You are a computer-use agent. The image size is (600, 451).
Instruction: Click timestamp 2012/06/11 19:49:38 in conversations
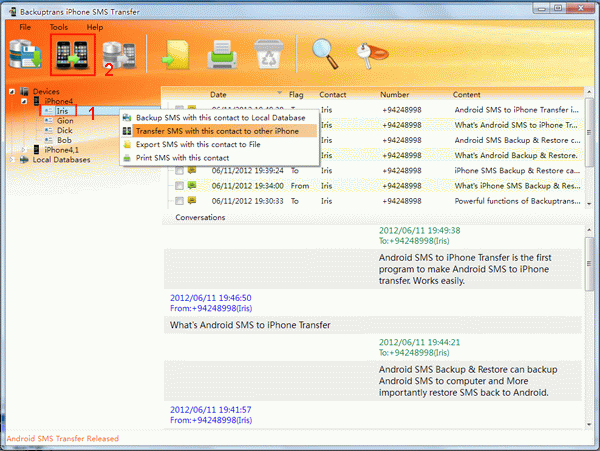pyautogui.click(x=419, y=231)
